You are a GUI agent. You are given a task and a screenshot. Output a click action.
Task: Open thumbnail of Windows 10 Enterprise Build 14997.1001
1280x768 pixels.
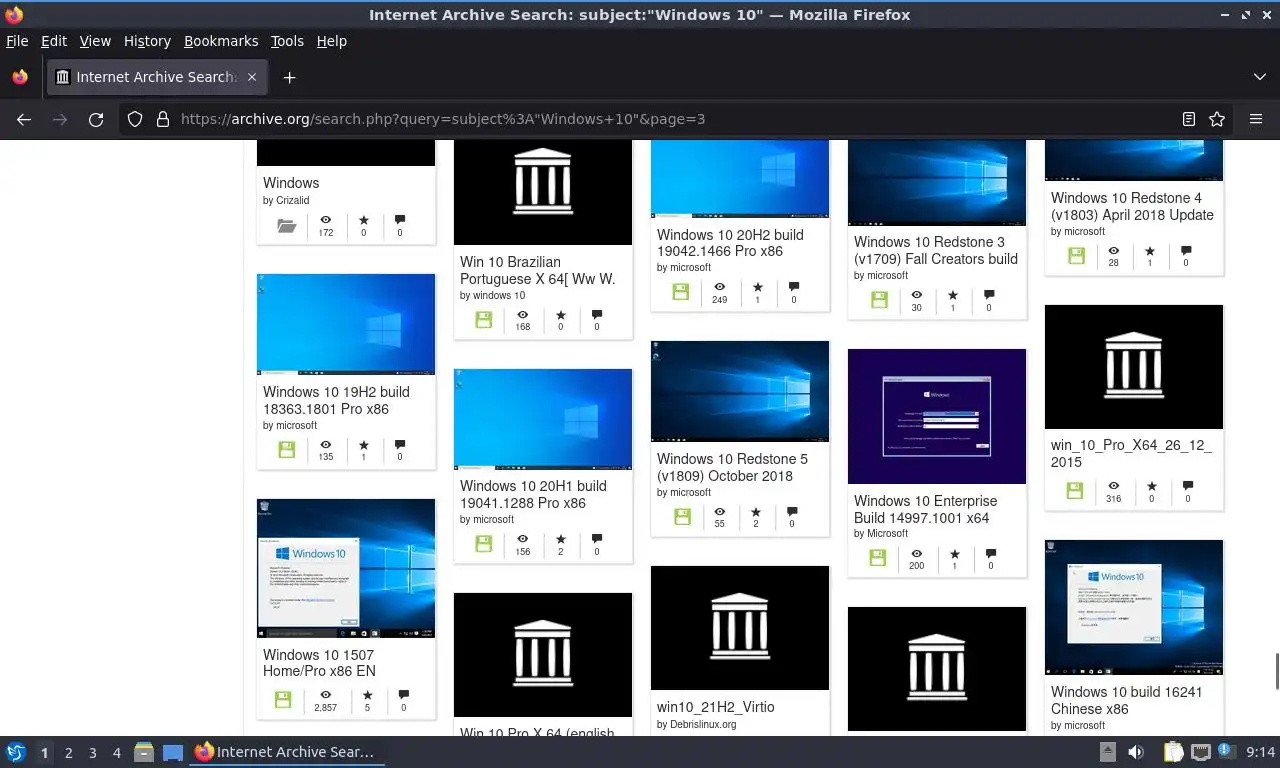tap(937, 416)
